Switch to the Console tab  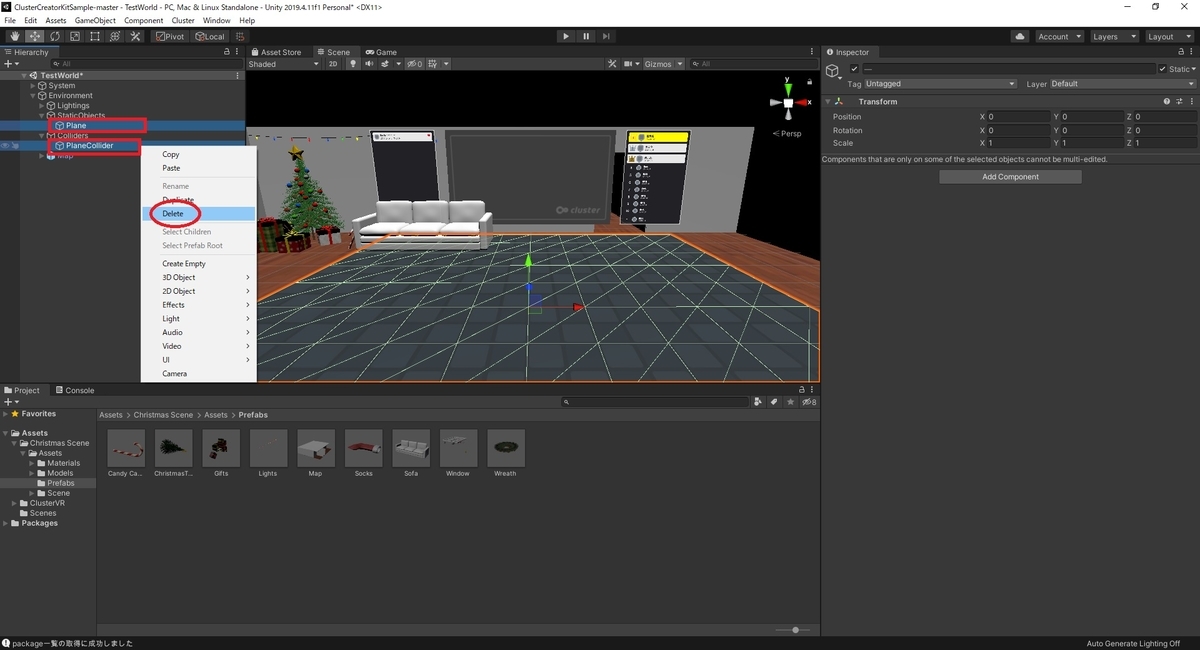(x=74, y=390)
